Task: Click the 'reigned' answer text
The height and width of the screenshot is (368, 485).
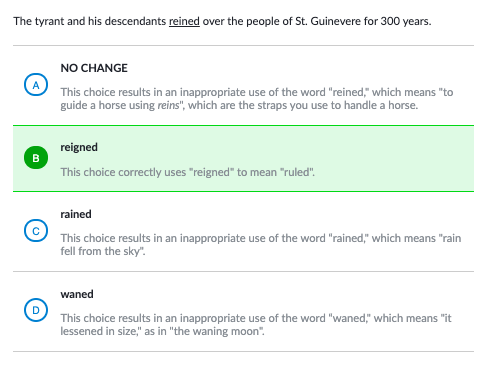Action: [x=79, y=147]
